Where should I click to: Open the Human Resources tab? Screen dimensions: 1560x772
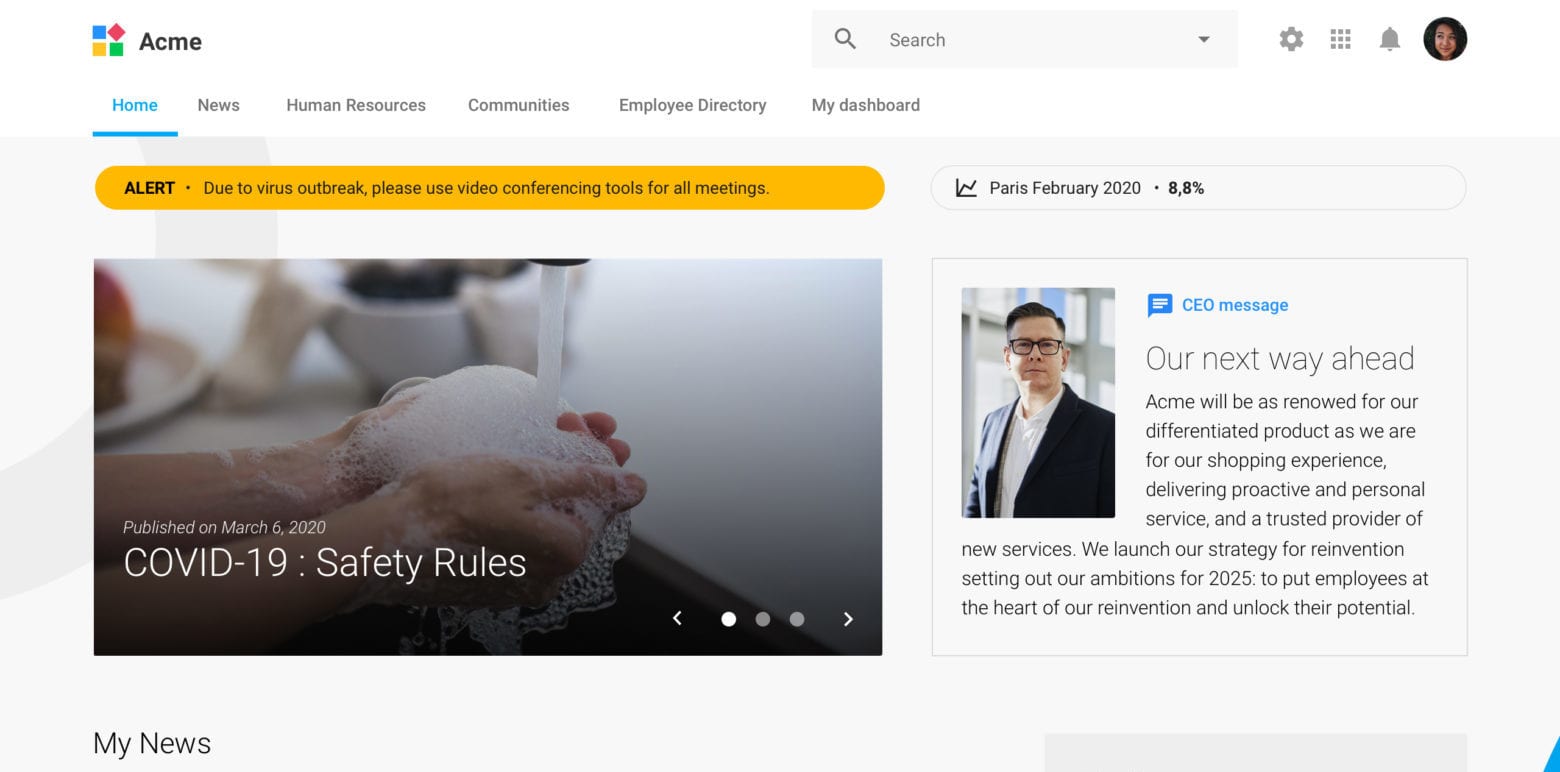355,105
